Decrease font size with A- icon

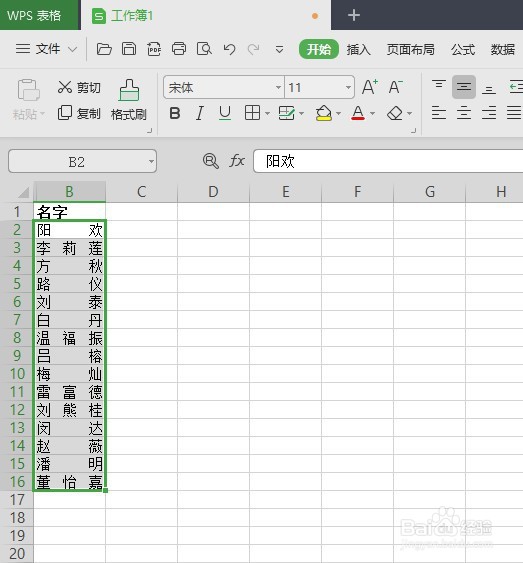click(x=396, y=87)
